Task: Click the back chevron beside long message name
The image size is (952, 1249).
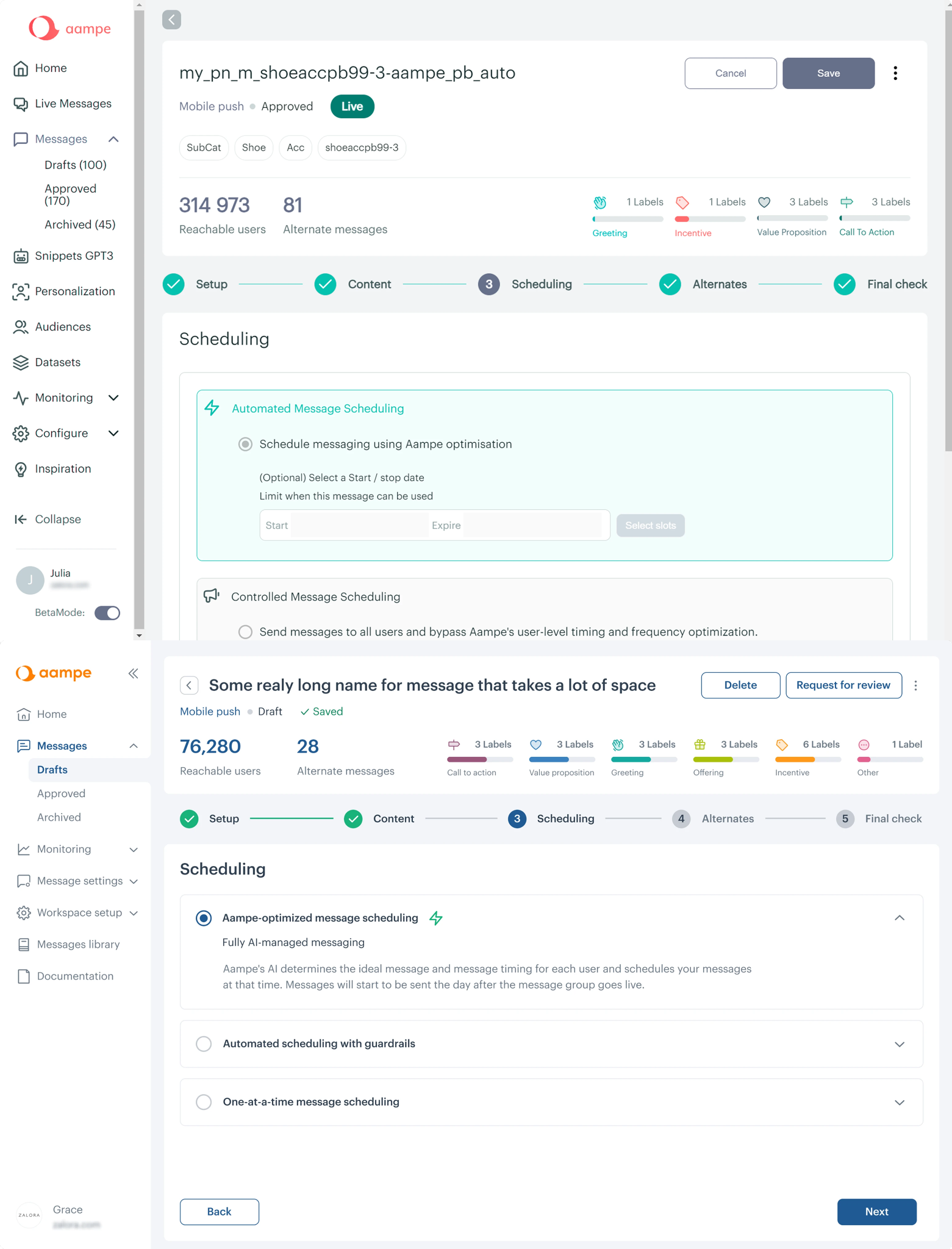Action: tap(189, 685)
